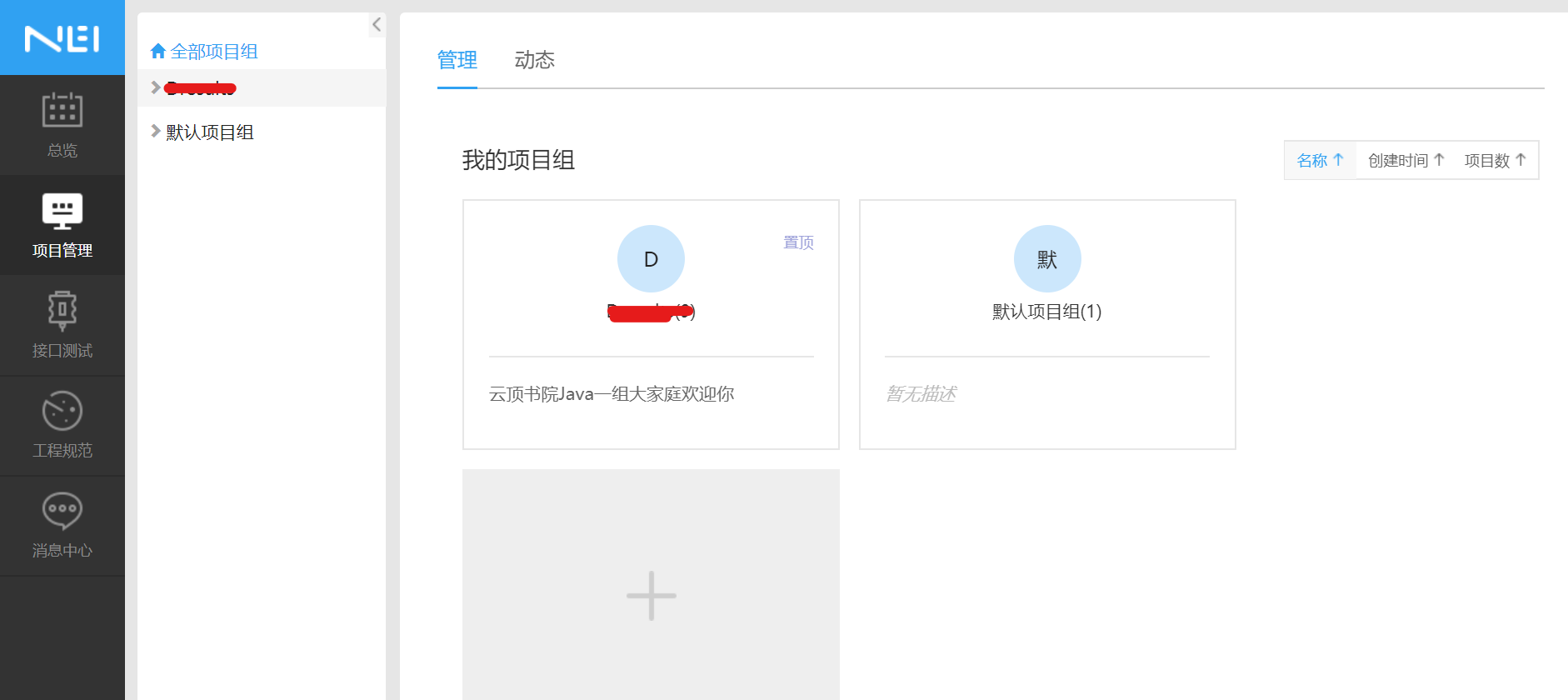Add a new project group with plus

click(x=651, y=595)
